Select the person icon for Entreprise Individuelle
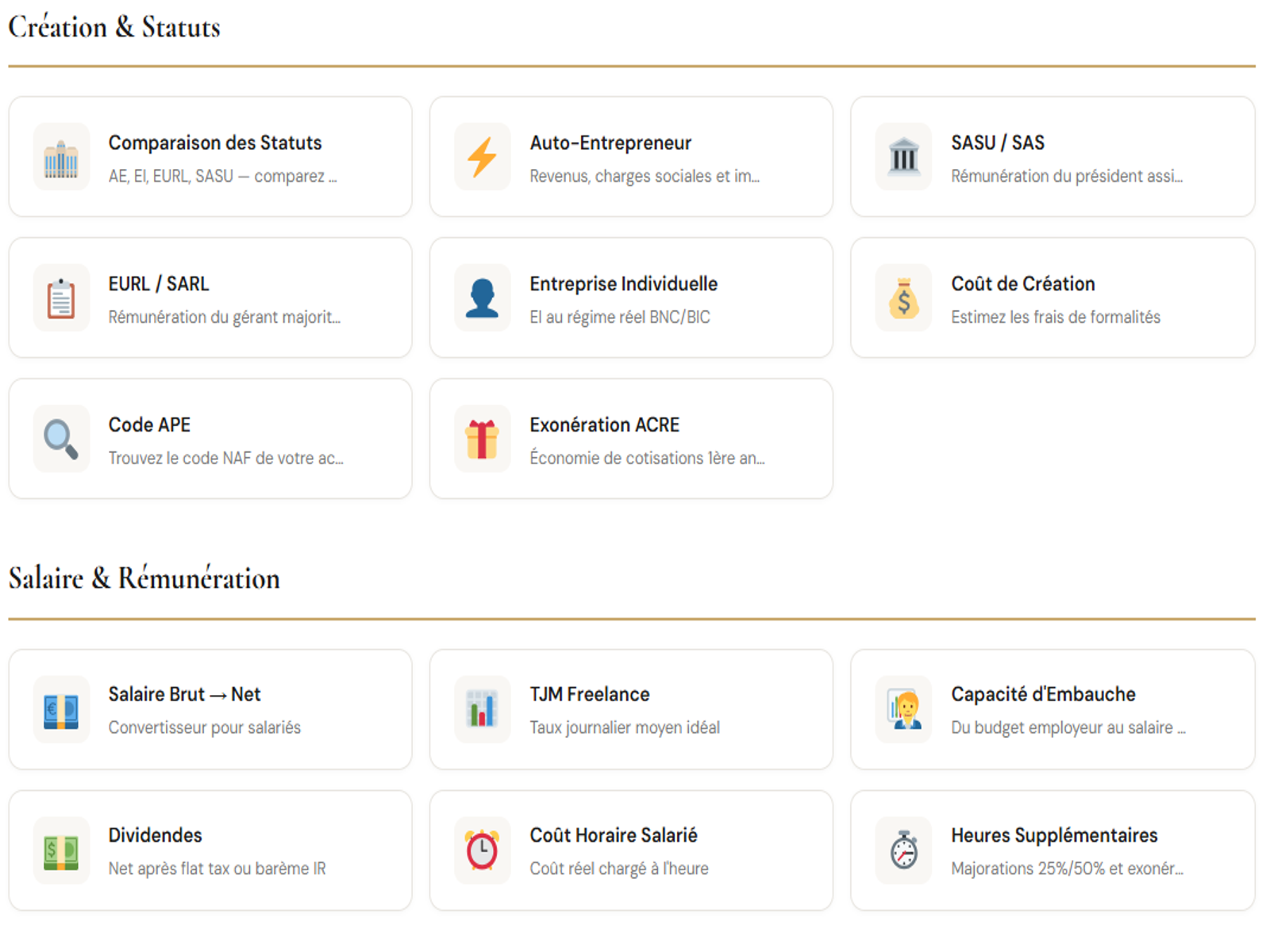The image size is (1270, 952). point(482,297)
